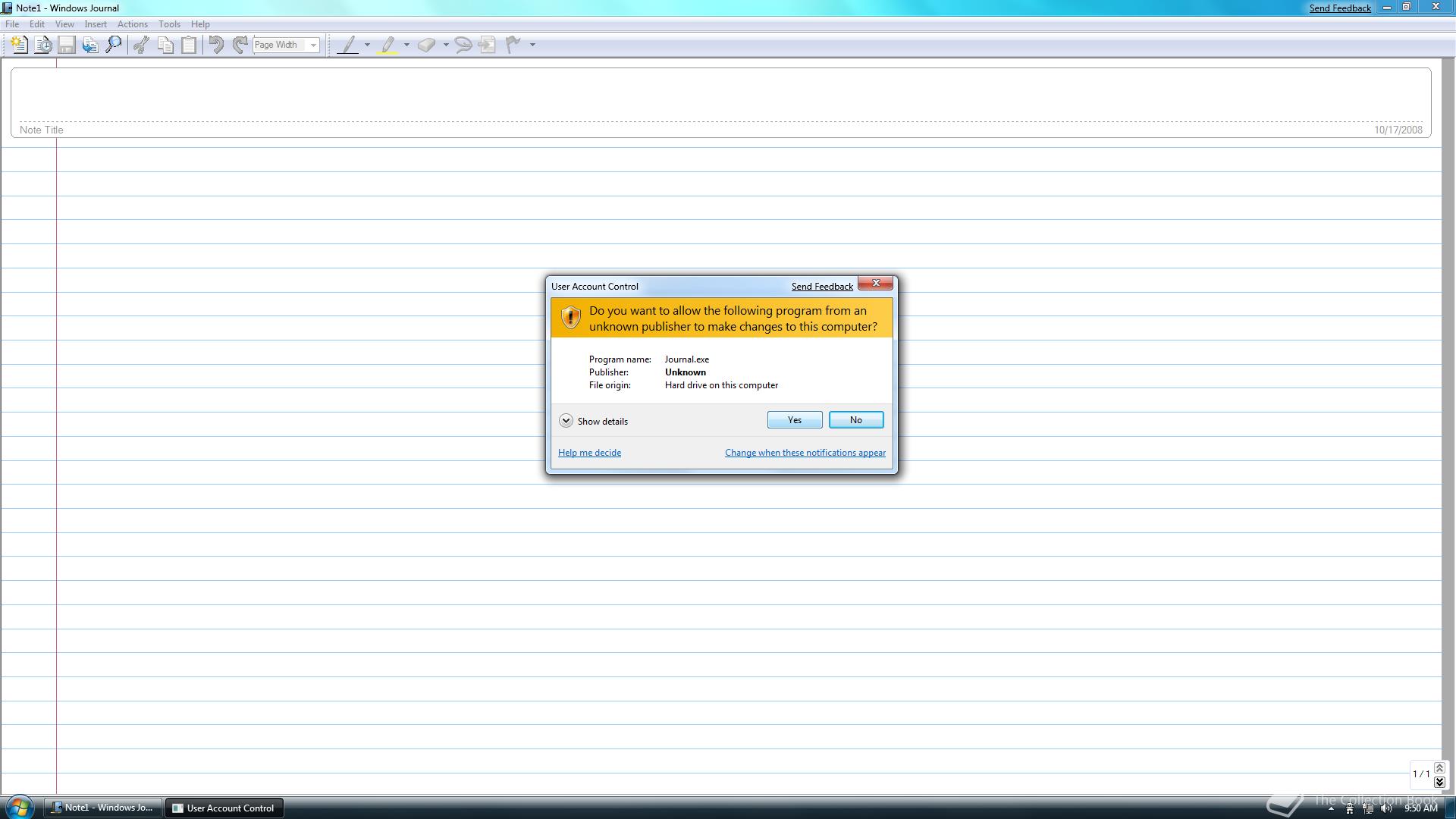
Task: Click User Account Control taskbar button
Action: coord(224,808)
